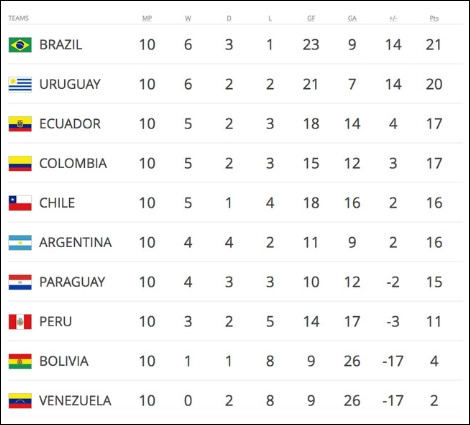This screenshot has height=425, width=470.
Task: Click the GF column header
Action: click(x=311, y=18)
